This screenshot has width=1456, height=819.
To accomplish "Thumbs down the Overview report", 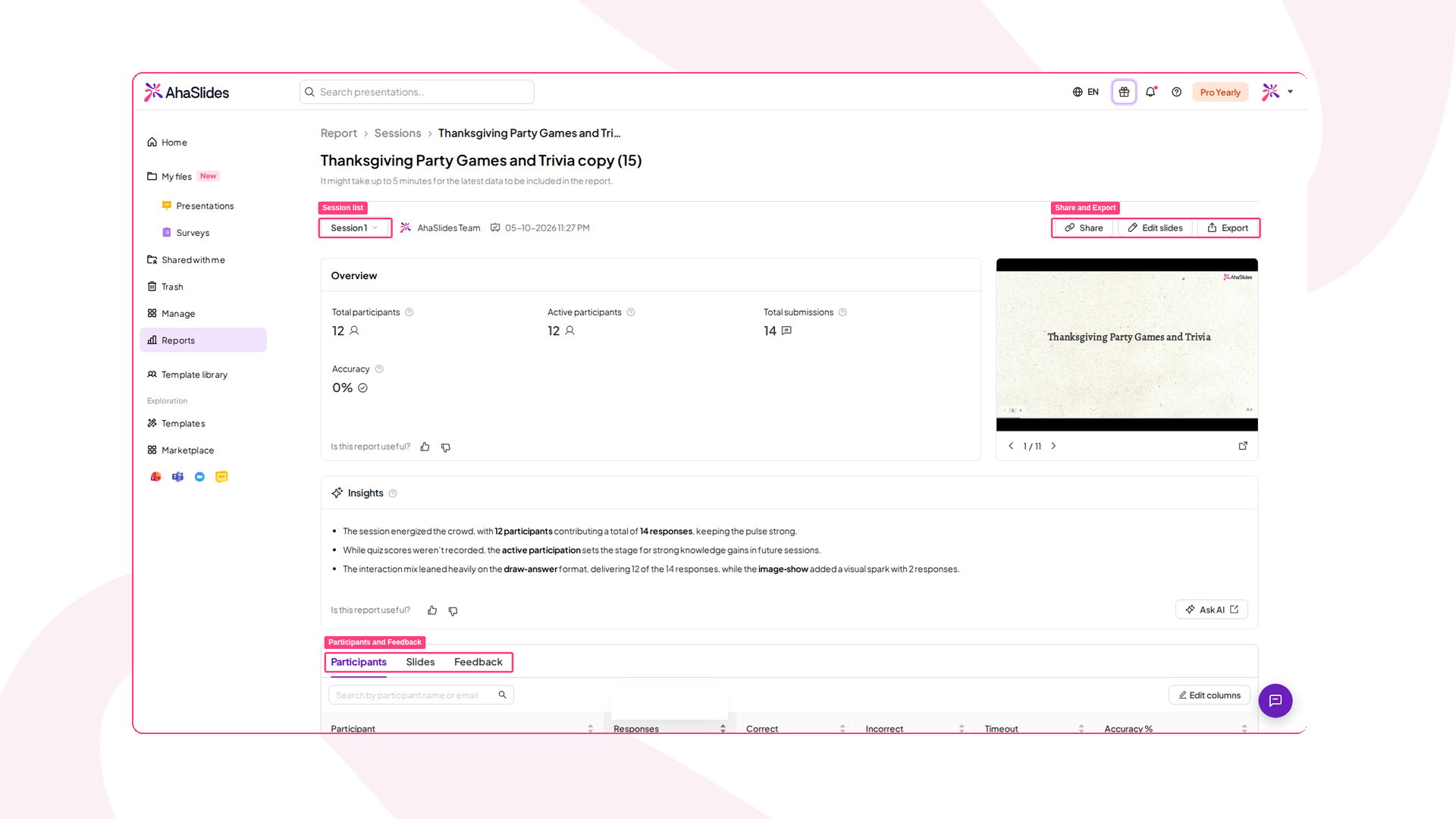I will [x=446, y=447].
